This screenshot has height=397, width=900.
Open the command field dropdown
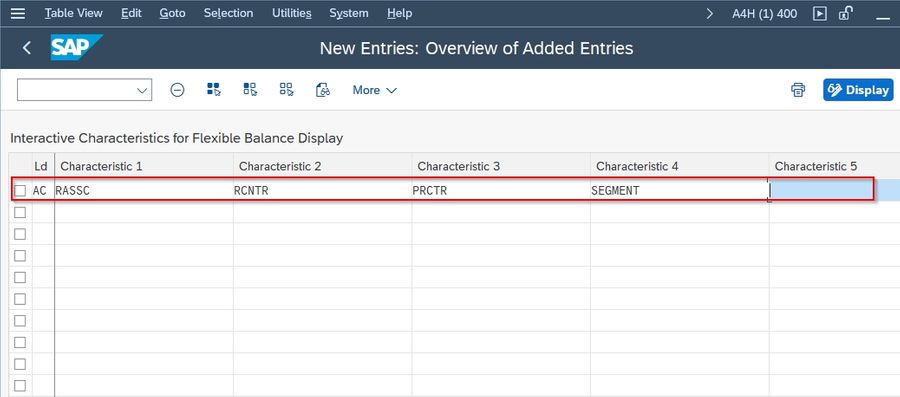point(142,90)
